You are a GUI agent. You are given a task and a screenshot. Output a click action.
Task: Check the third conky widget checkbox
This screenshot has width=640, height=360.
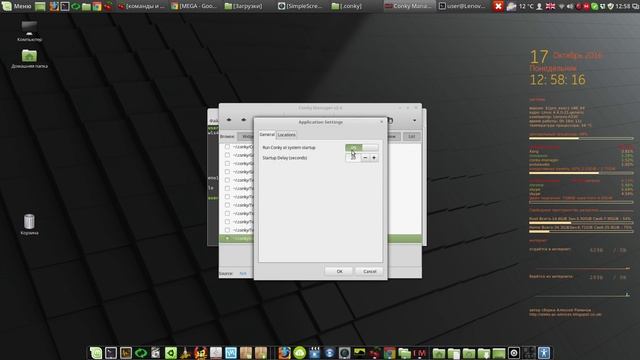[x=227, y=163]
